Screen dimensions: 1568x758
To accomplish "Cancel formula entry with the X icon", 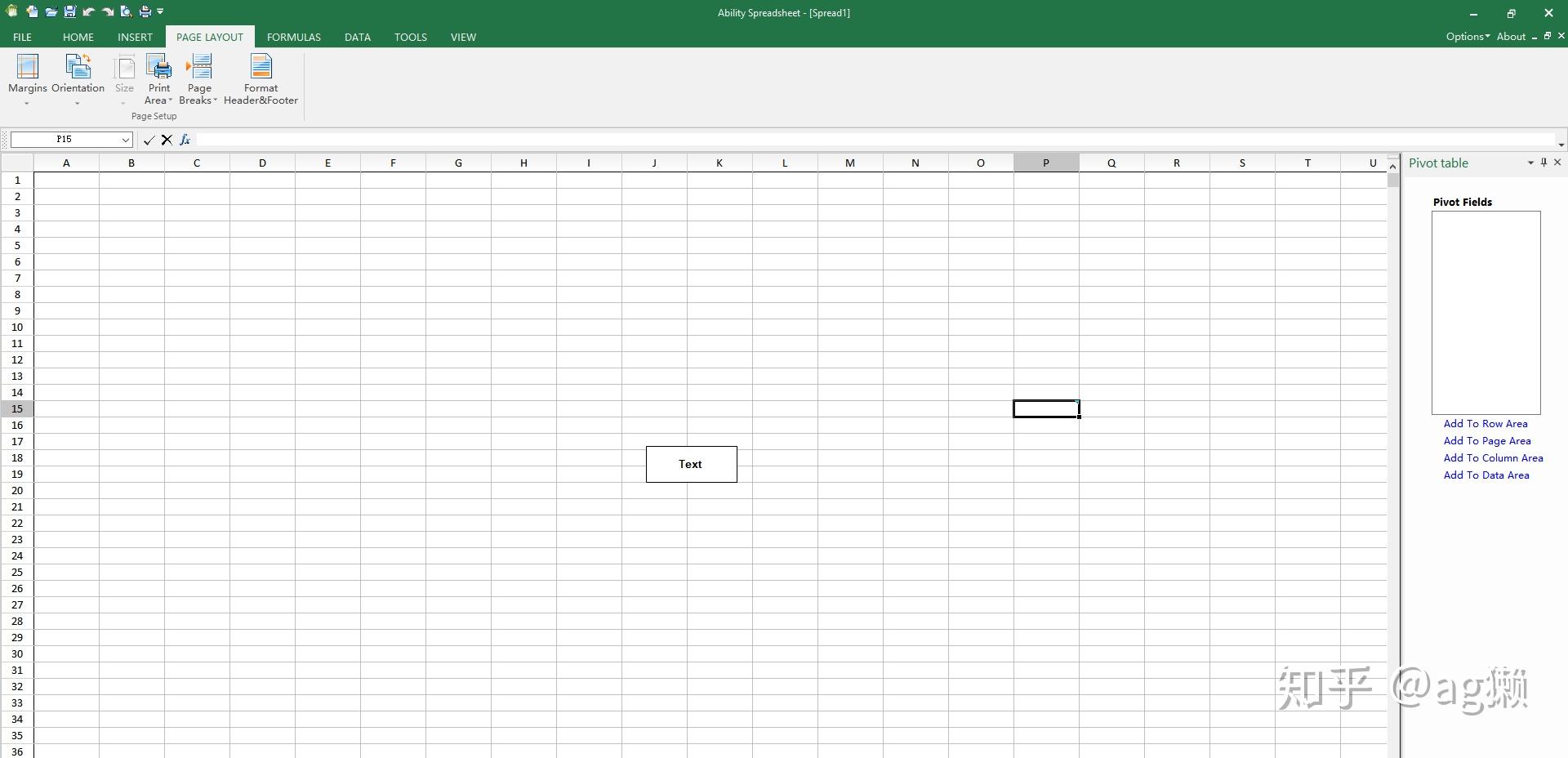I will pyautogui.click(x=167, y=140).
